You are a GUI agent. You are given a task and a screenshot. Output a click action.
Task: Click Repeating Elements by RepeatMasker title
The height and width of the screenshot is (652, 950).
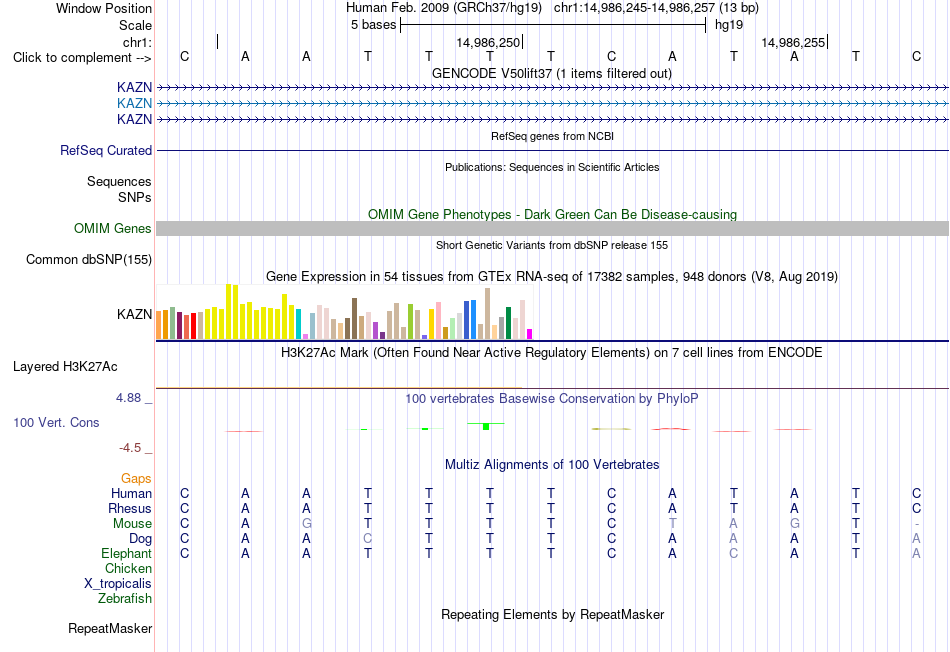pyautogui.click(x=553, y=614)
